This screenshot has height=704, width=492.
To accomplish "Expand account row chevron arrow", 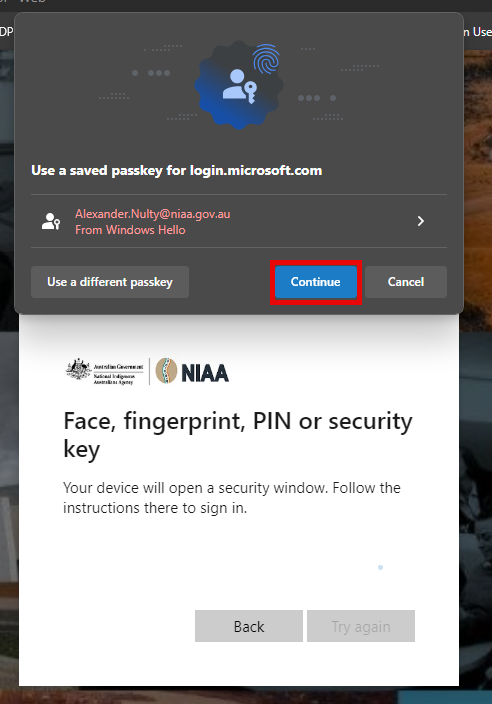I will pyautogui.click(x=421, y=221).
